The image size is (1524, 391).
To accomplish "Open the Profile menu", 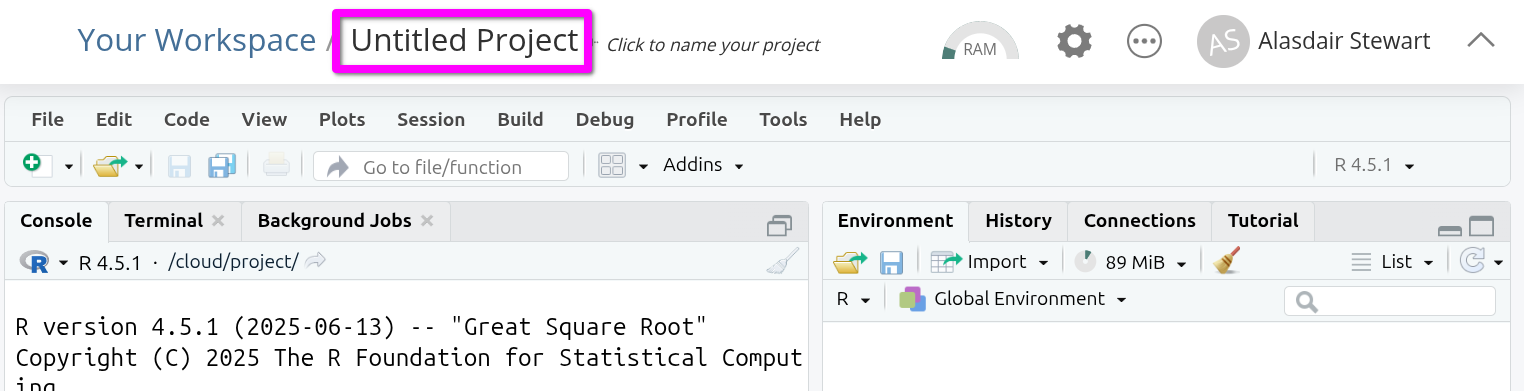I will (697, 120).
